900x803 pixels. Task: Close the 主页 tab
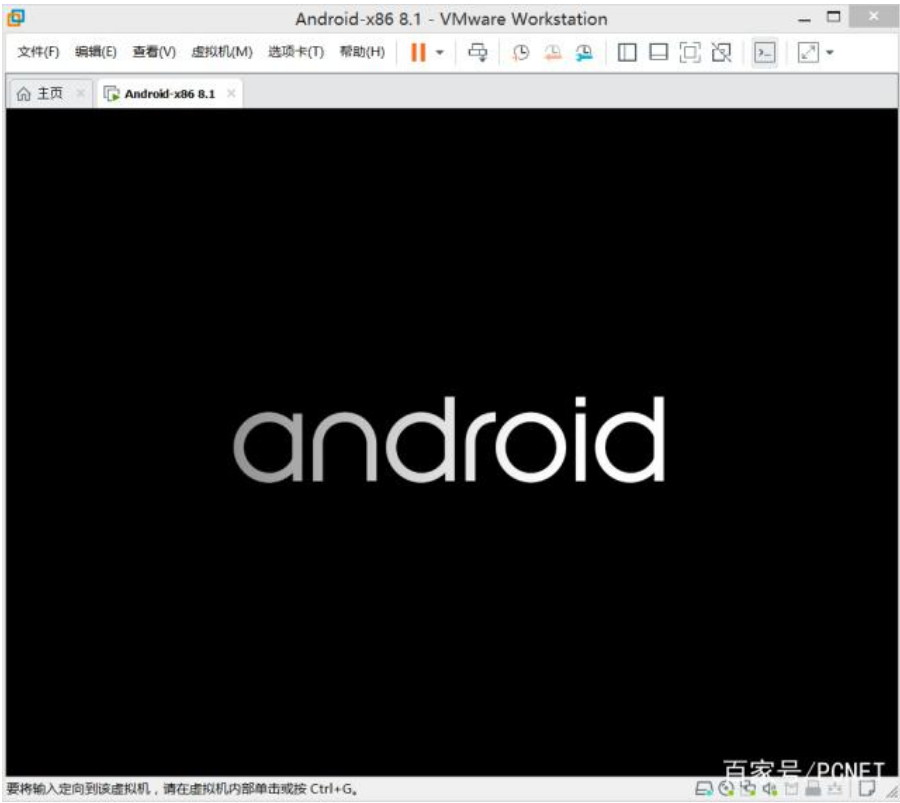[81, 93]
